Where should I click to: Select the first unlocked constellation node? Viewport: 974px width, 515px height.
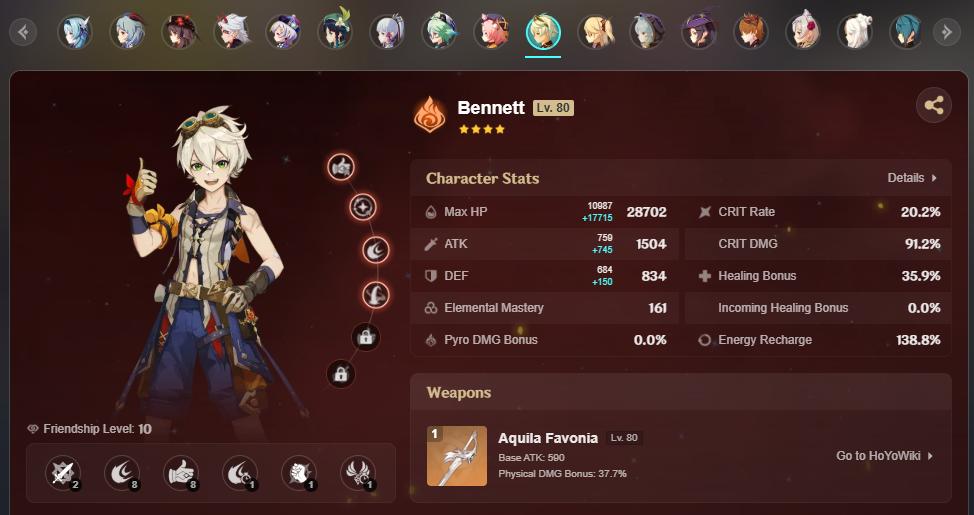(341, 167)
